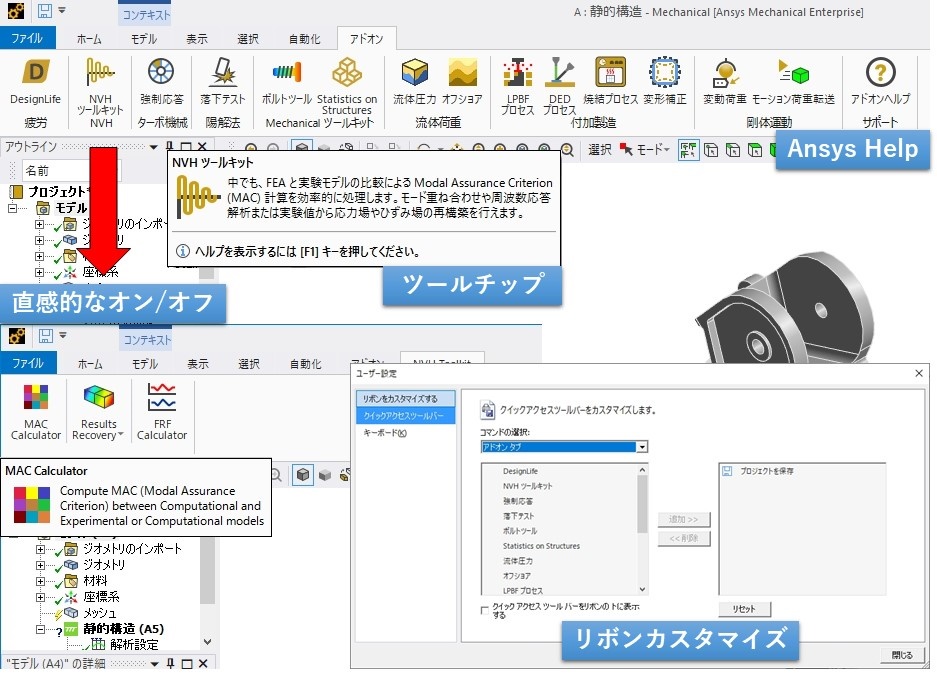Viewport: 937px width, 675px height.
Task: Toggle the isometric cube view icon in lower toolbar
Action: (303, 475)
